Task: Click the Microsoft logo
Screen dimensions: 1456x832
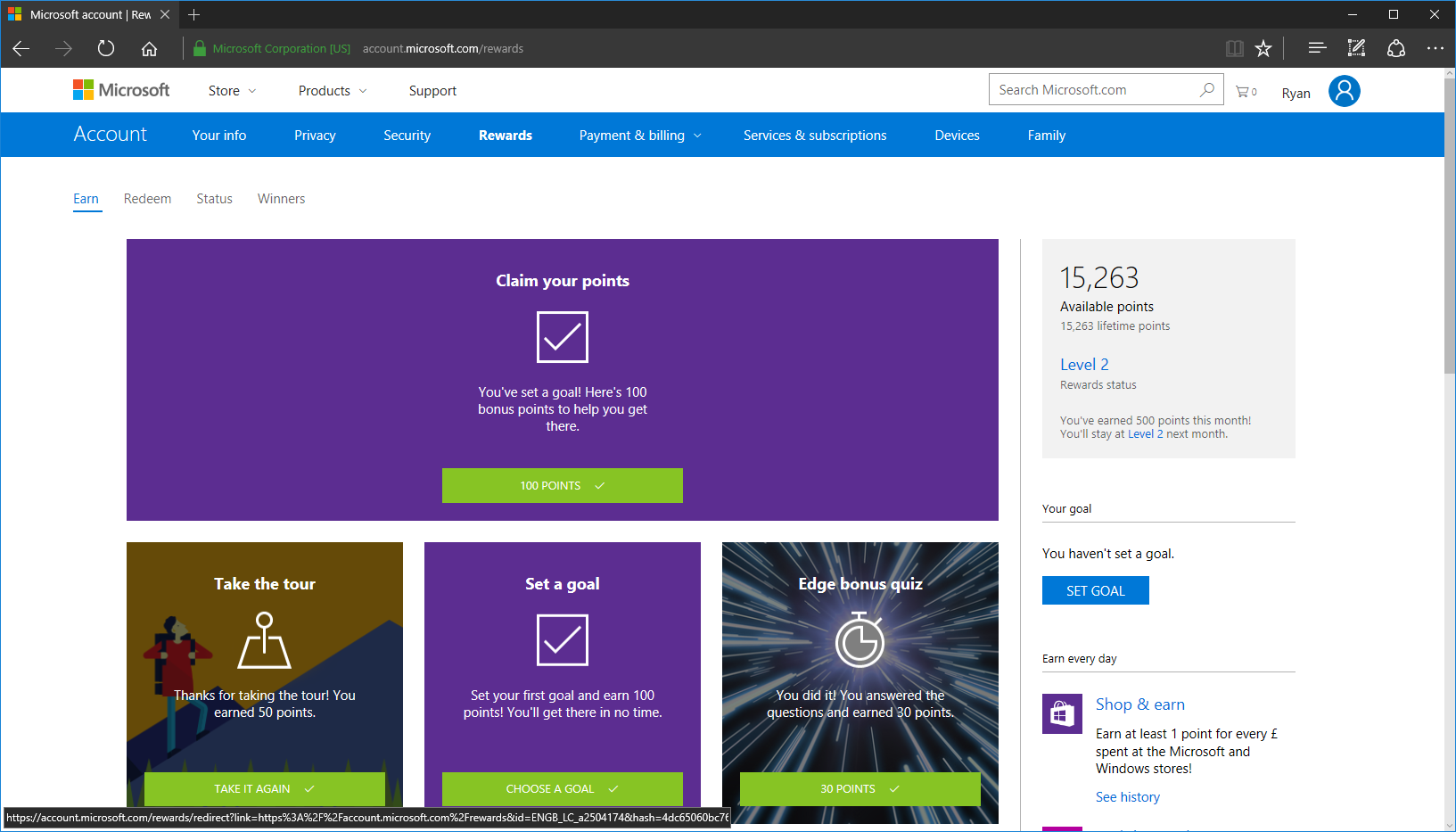Action: [x=121, y=90]
